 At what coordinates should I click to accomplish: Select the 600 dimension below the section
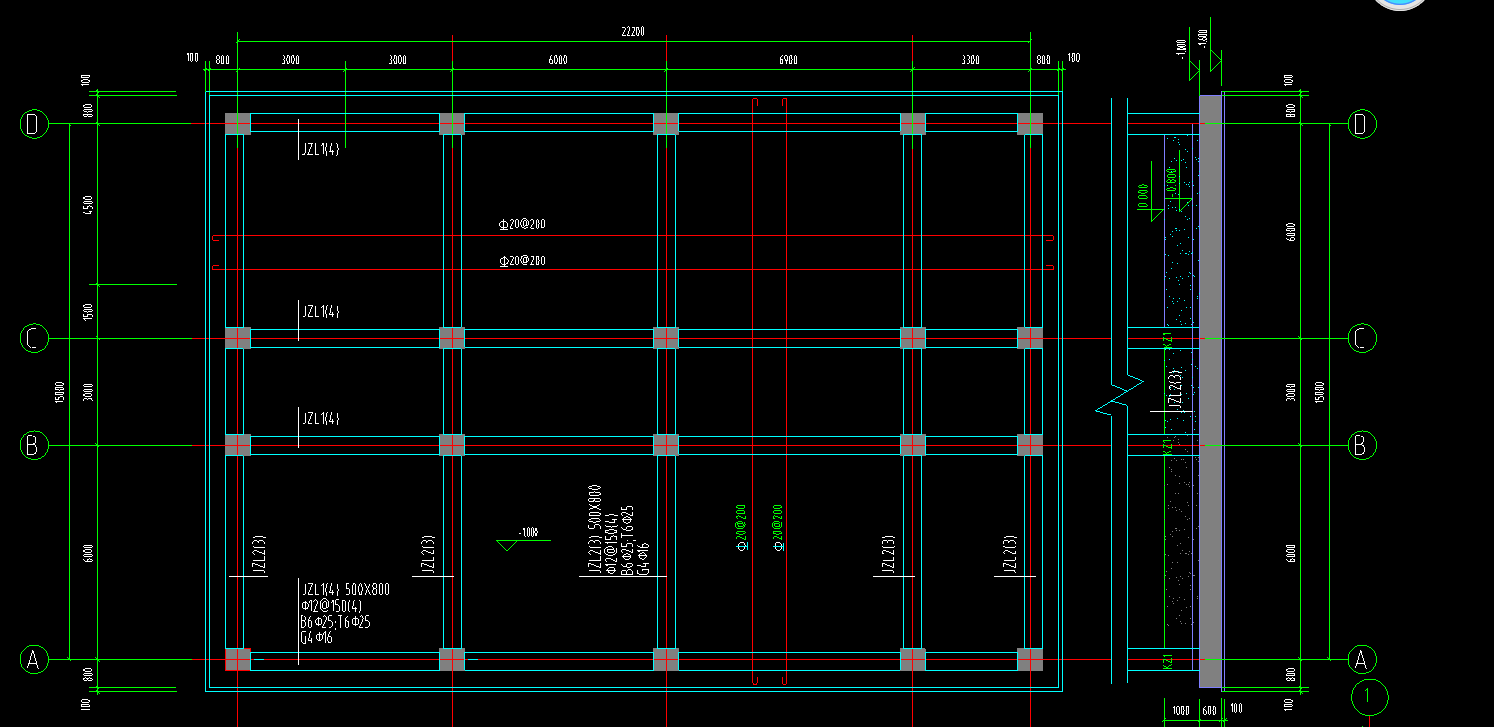[x=1209, y=709]
